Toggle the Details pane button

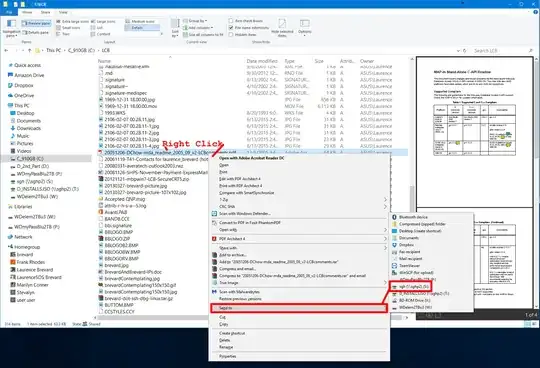click(36, 33)
